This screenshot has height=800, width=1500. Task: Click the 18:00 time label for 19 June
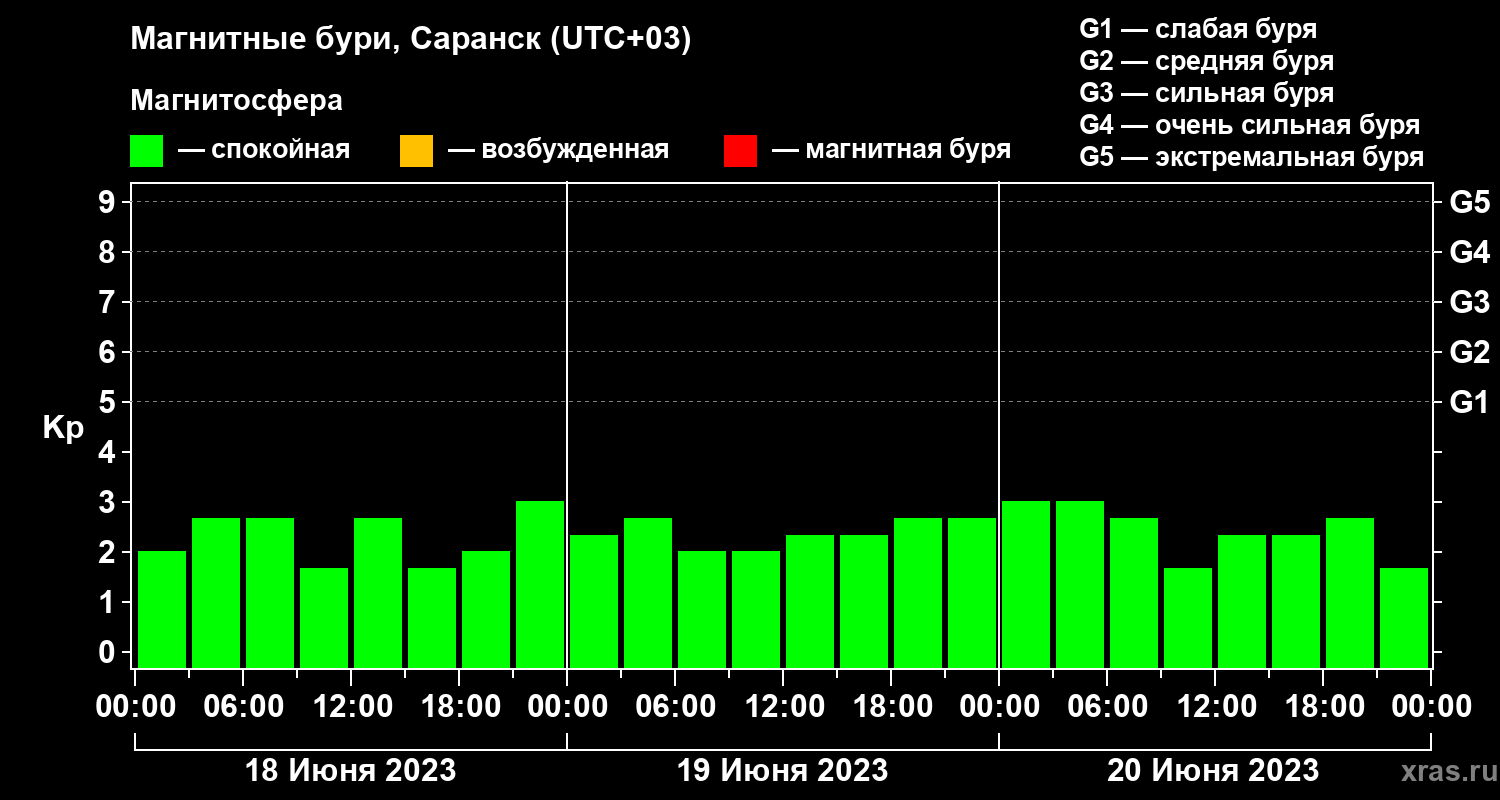[x=891, y=707]
